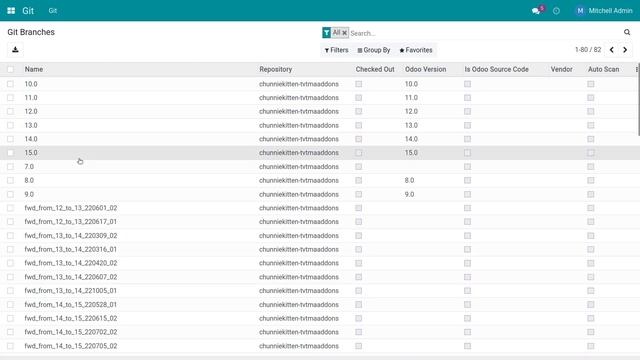
Task: Sort by the Vendor column header
Action: coord(561,69)
